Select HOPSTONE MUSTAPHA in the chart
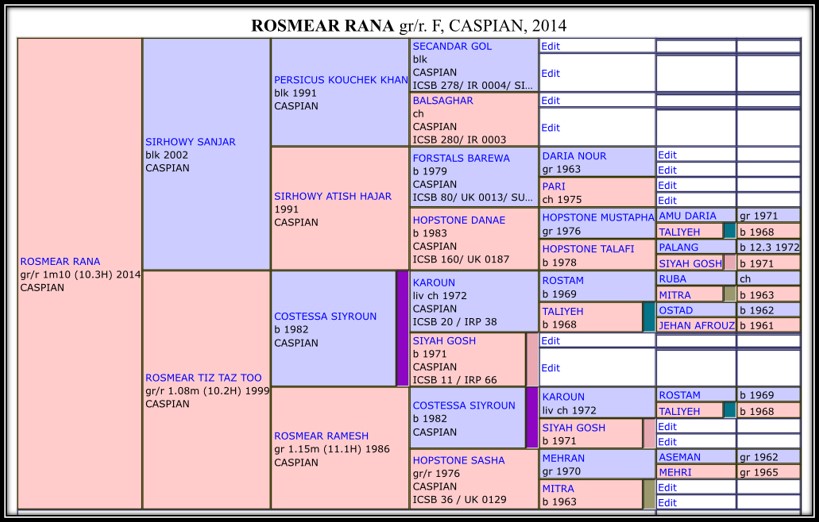This screenshot has height=522, width=819. pos(598,217)
